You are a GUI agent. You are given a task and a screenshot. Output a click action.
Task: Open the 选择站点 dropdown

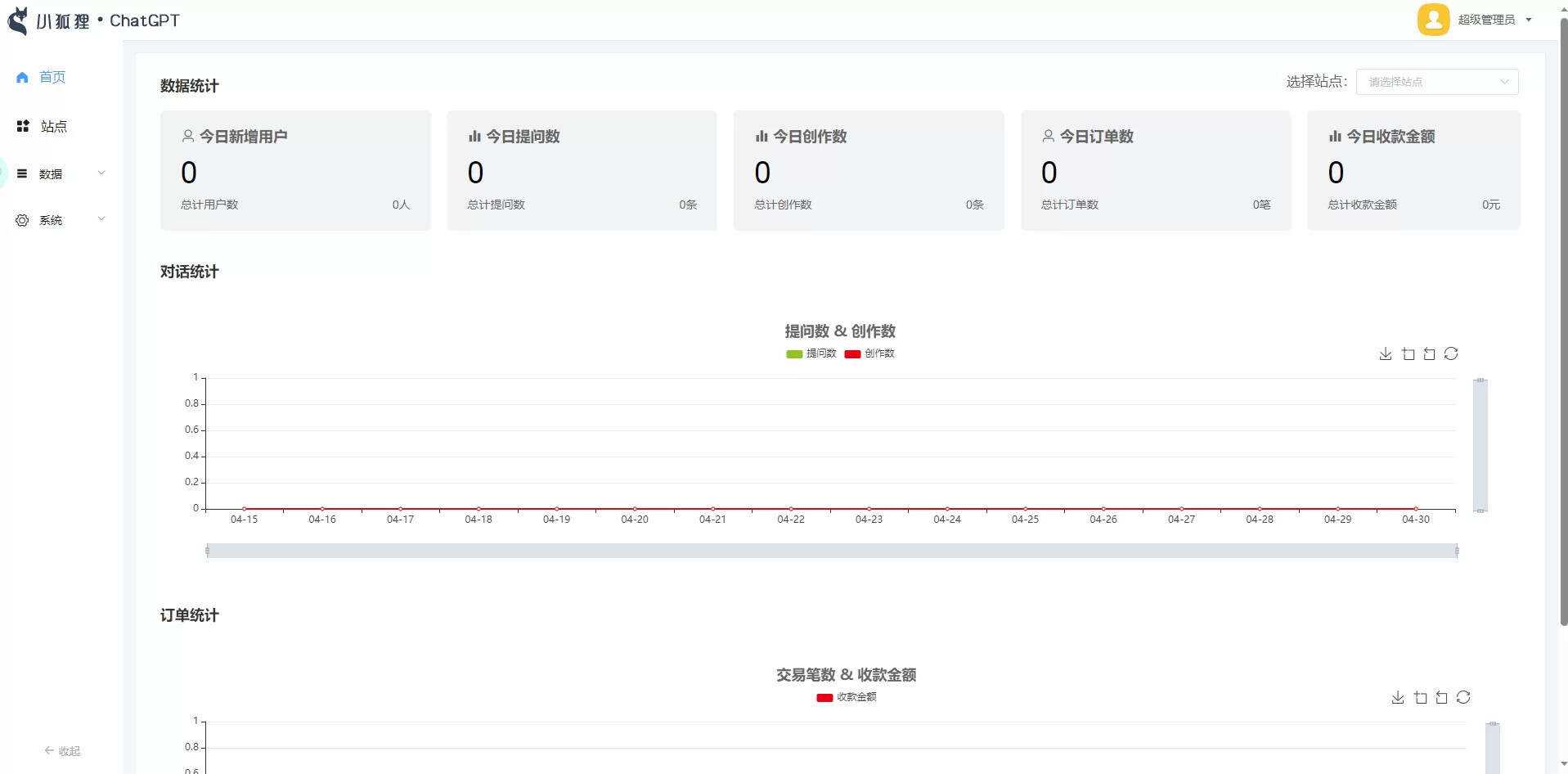click(x=1436, y=82)
